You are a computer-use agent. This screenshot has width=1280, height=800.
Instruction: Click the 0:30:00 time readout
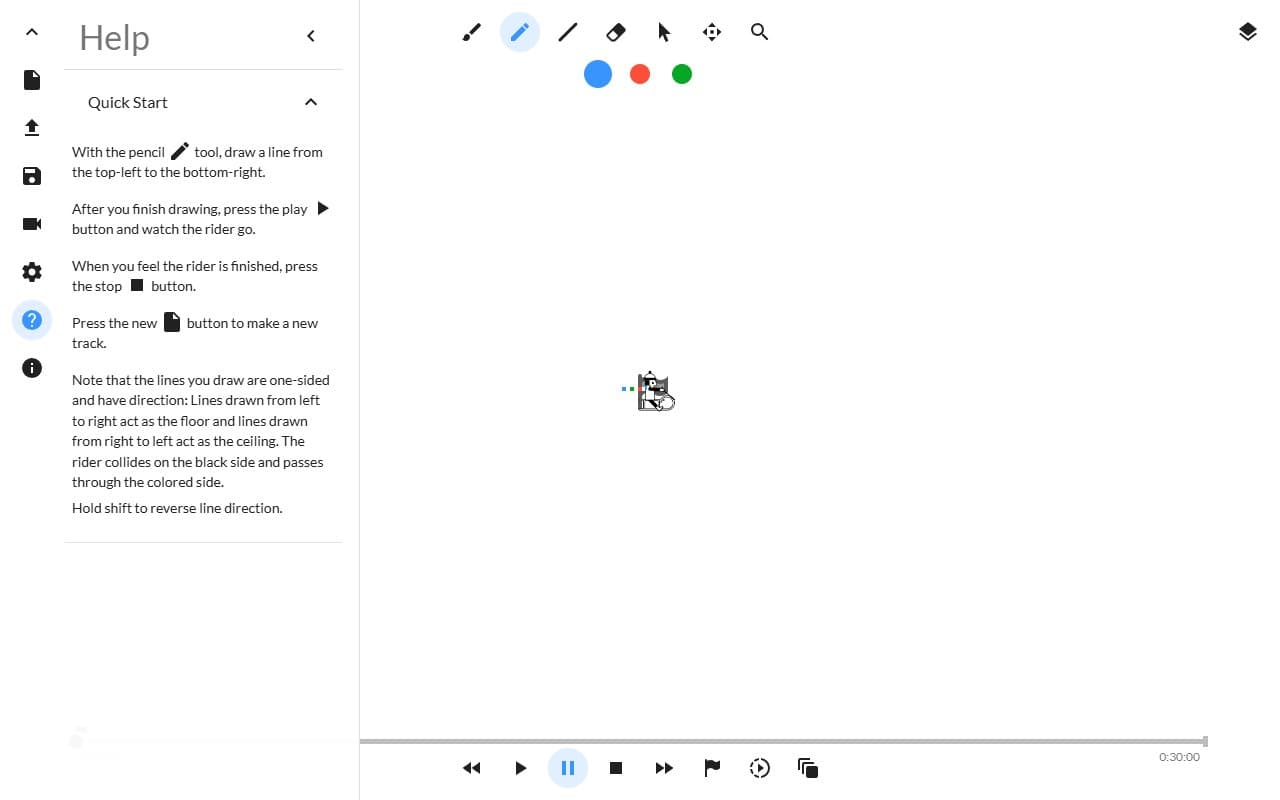coord(1179,757)
